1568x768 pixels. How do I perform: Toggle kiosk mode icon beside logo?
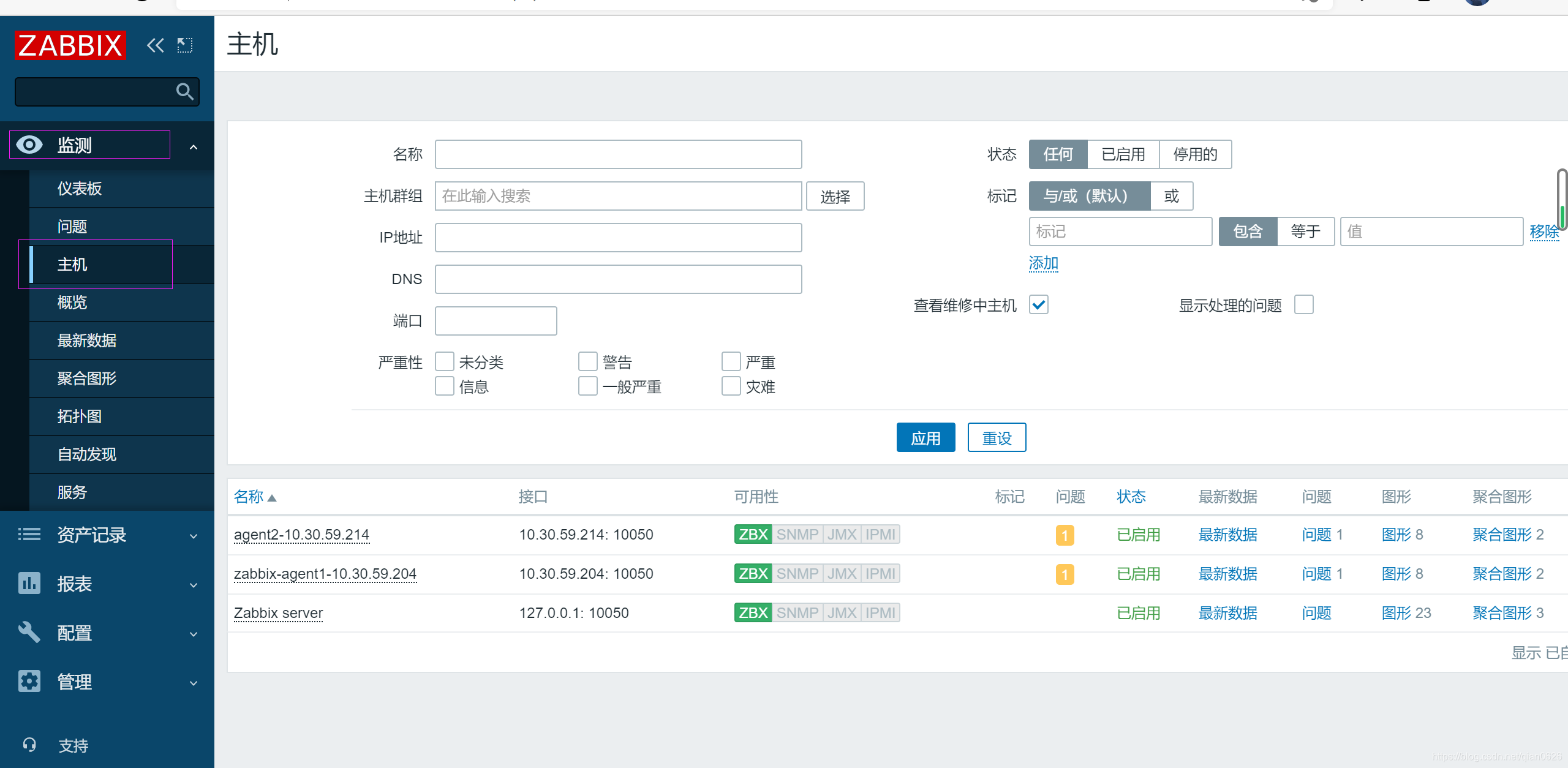185,45
